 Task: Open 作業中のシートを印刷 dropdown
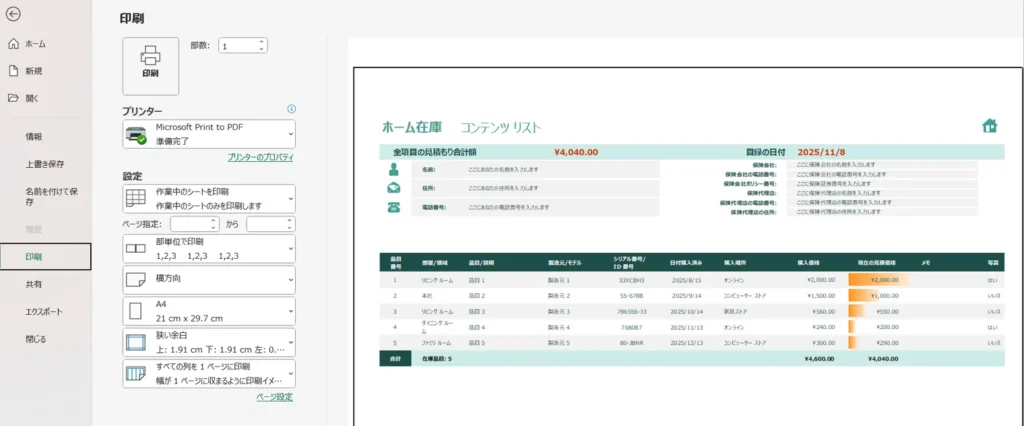pyautogui.click(x=209, y=199)
